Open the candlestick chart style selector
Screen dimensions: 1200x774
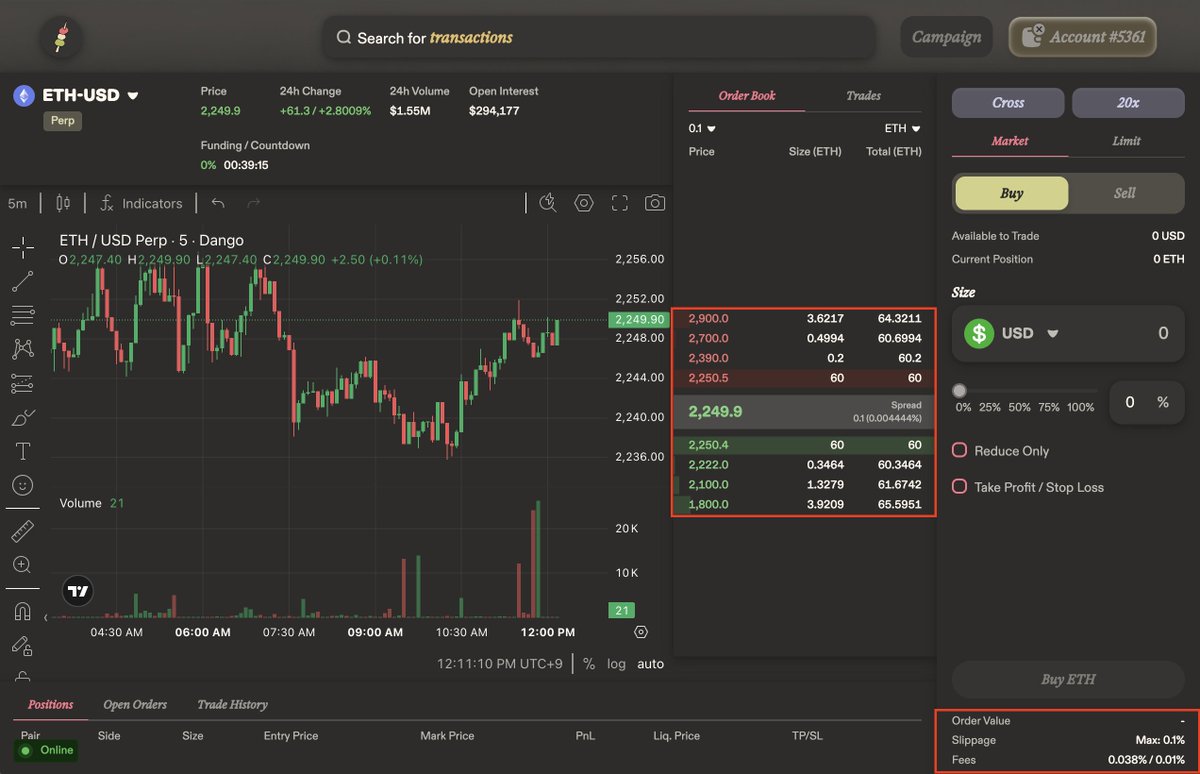63,203
